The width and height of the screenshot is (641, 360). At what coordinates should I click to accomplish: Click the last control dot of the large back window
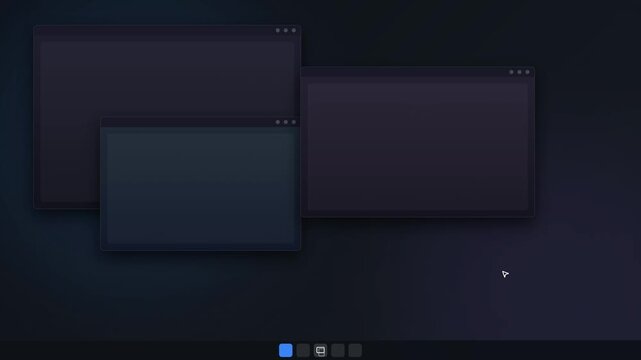click(x=294, y=30)
